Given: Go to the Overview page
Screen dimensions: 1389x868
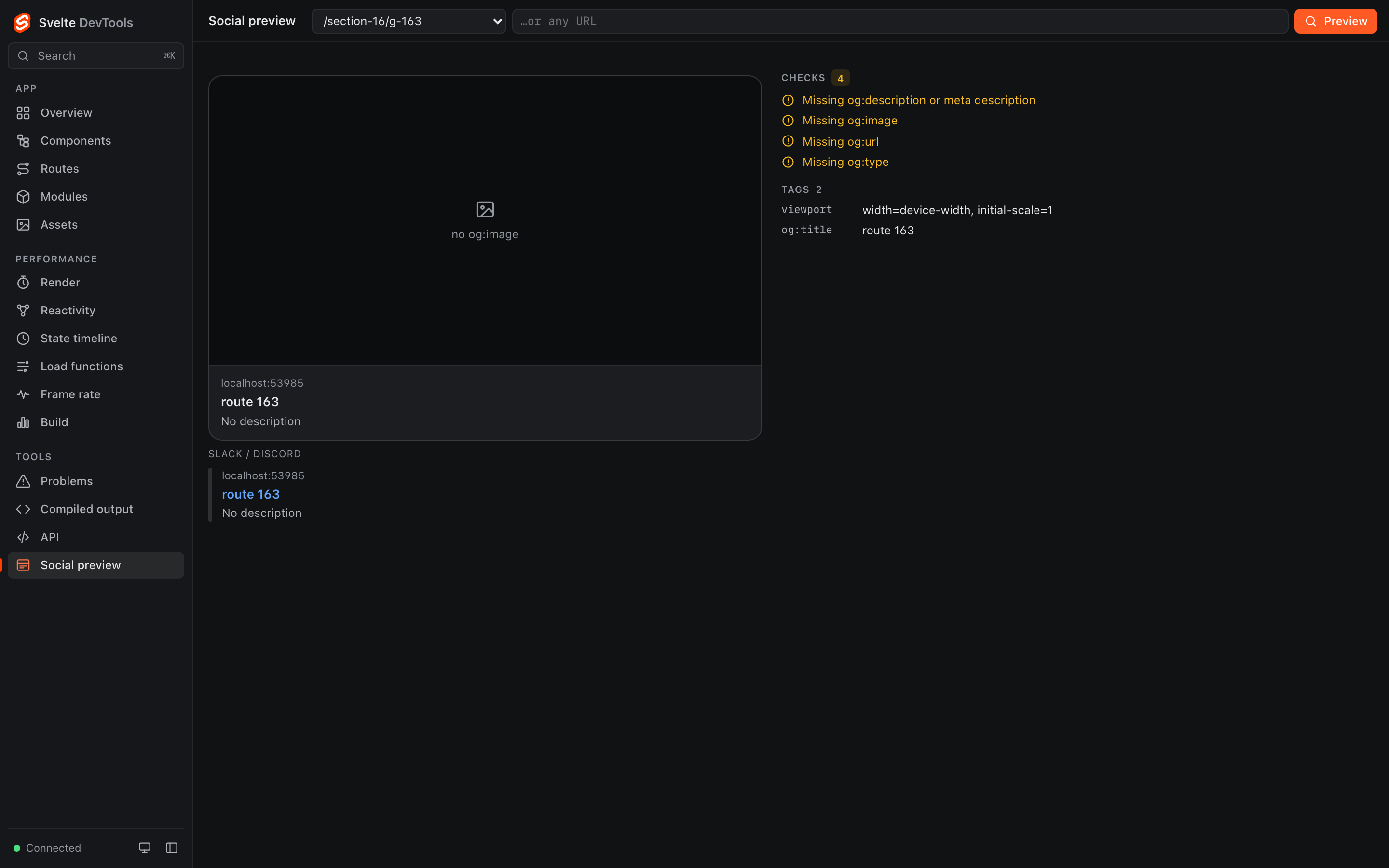Looking at the screenshot, I should pyautogui.click(x=96, y=113).
